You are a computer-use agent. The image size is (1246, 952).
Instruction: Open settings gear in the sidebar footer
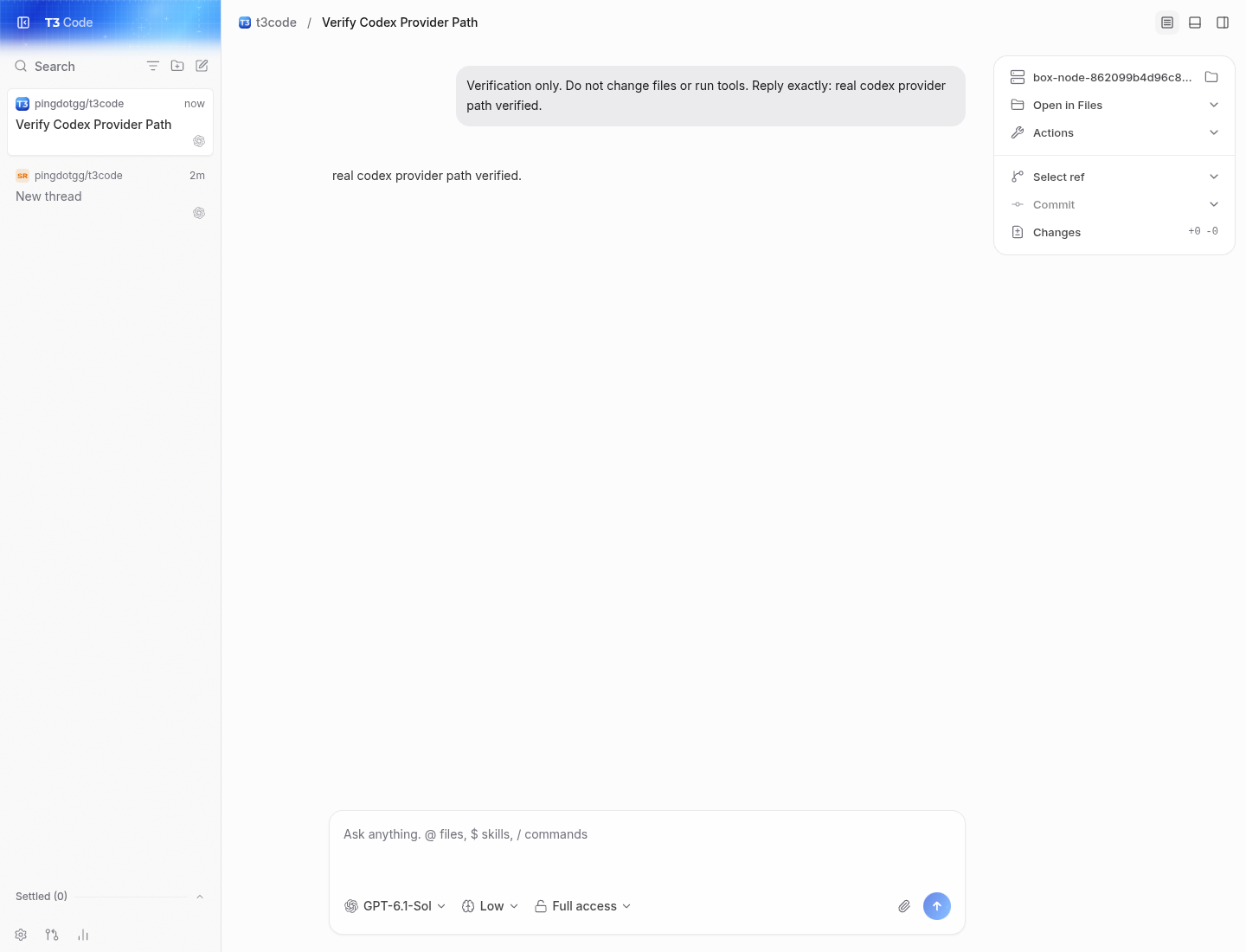(21, 935)
